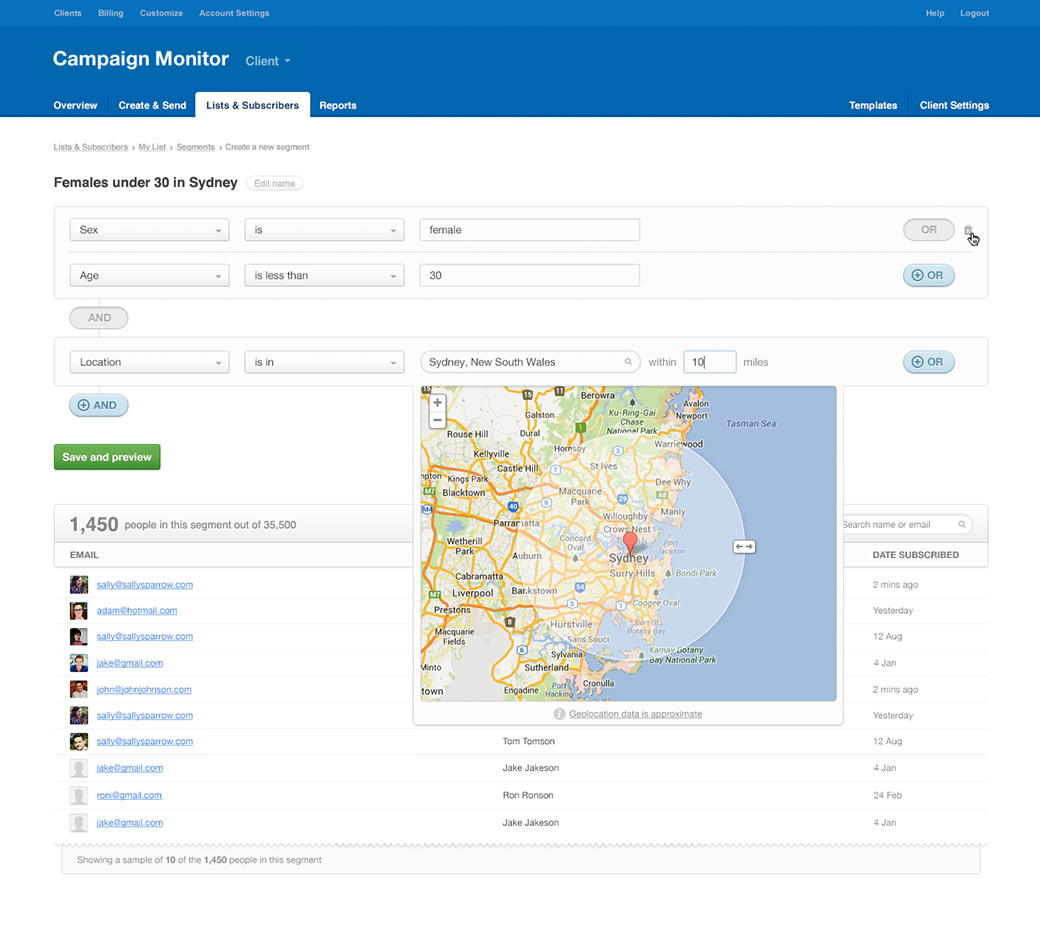Zoom in on the Sydney map
This screenshot has width=1040, height=926.
(x=438, y=403)
